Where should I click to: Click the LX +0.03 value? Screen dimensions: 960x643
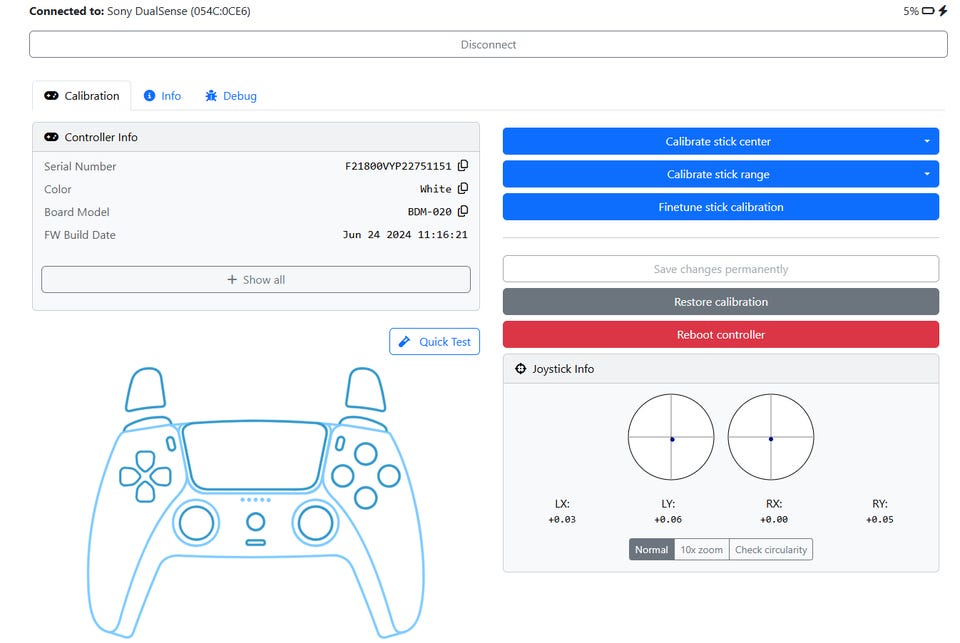click(562, 519)
